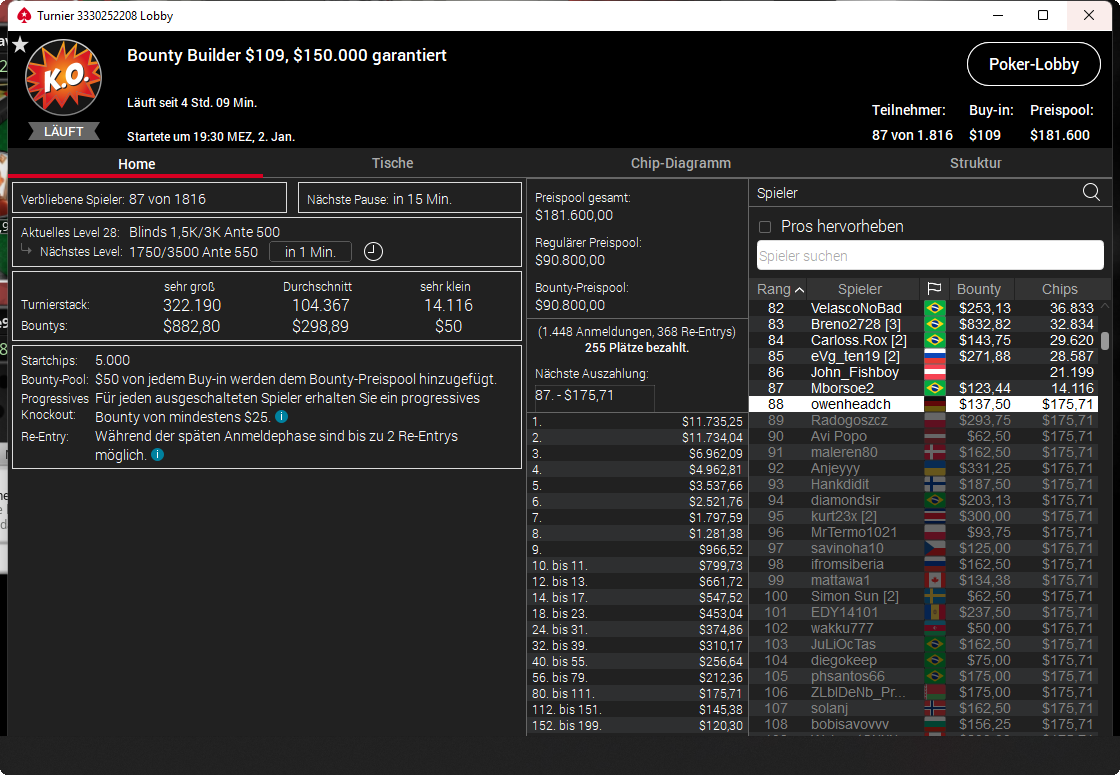Select player row Avi Popo
This screenshot has width=1120, height=775.
click(x=923, y=436)
